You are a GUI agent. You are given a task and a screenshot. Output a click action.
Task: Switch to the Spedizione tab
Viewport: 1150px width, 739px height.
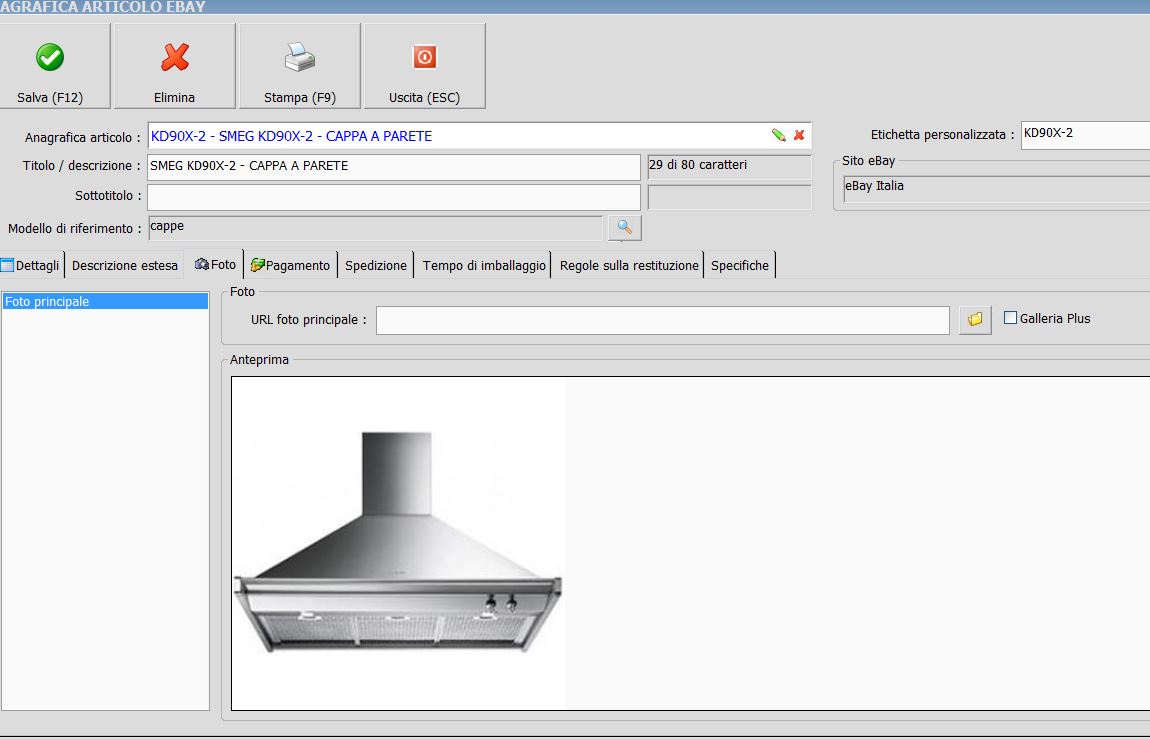pos(376,265)
